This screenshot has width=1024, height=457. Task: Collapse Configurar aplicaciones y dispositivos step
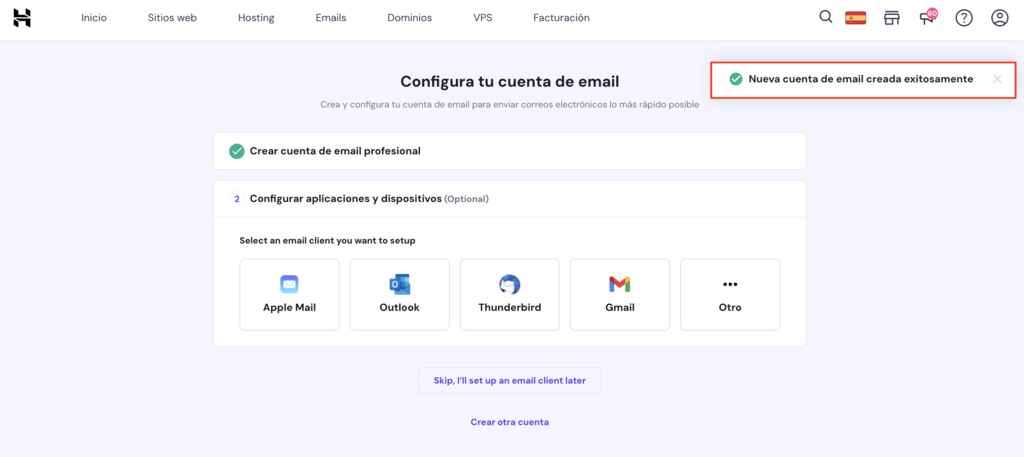pyautogui.click(x=509, y=199)
